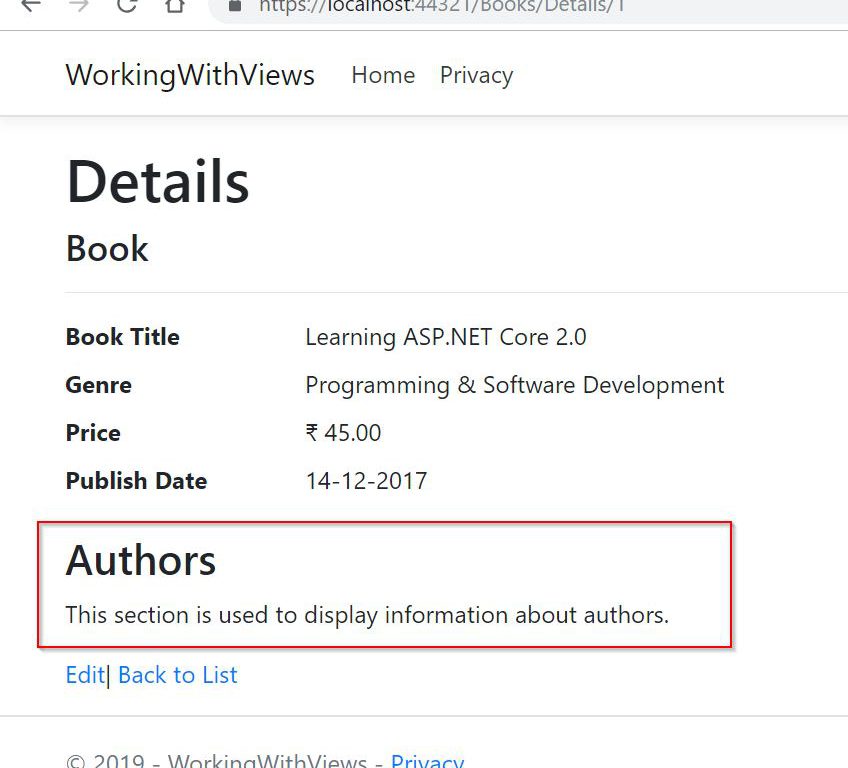Reload the page with the refresh icon
The width and height of the screenshot is (848, 768).
click(127, 5)
